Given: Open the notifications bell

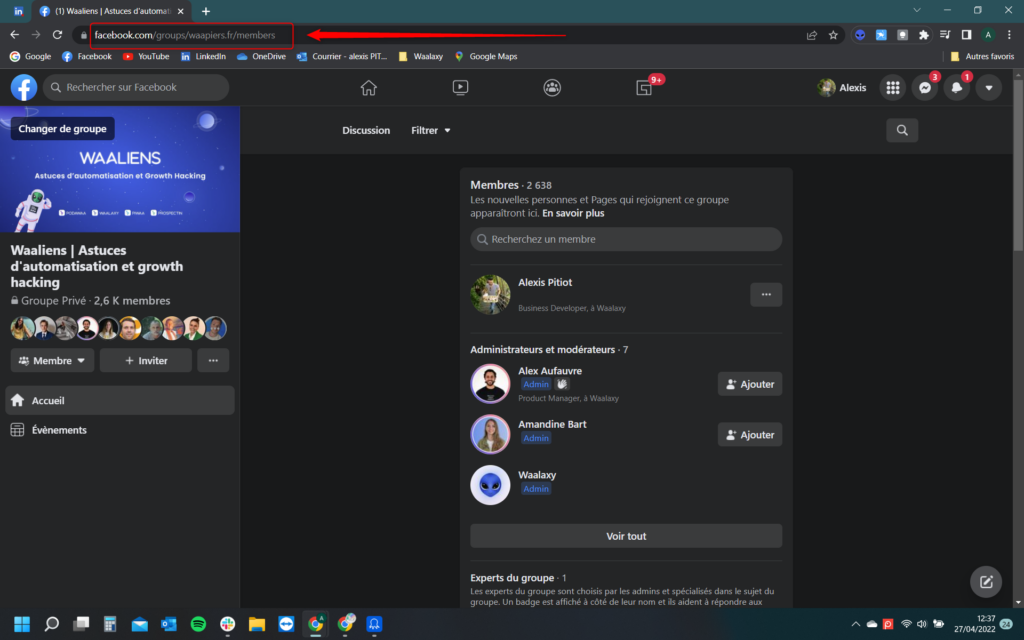Looking at the screenshot, I should point(957,88).
